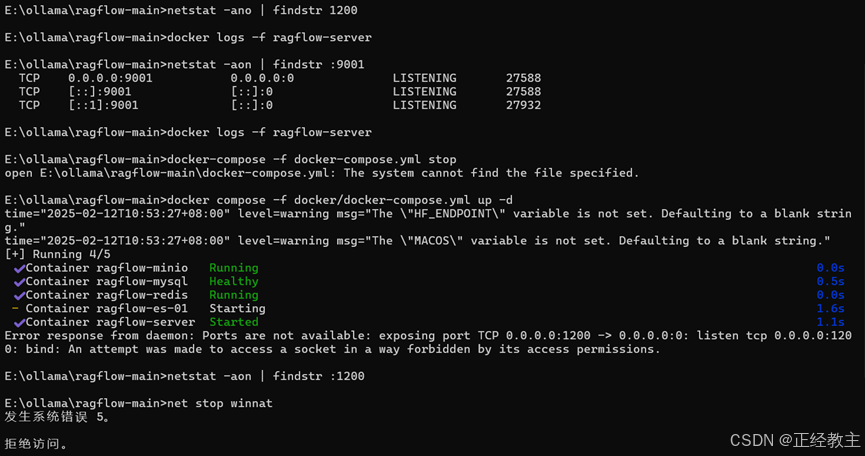Click the checkmark beside Container ragflow-redis

point(19,296)
